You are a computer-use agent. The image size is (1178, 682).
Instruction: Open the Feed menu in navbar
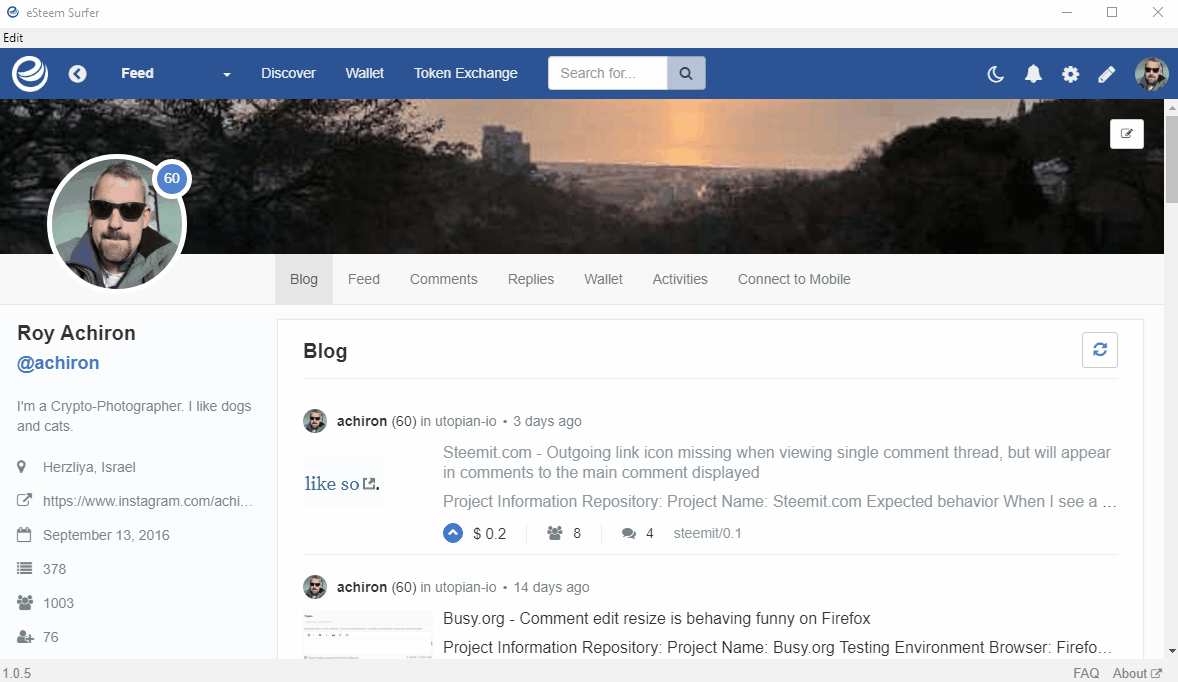click(x=137, y=74)
